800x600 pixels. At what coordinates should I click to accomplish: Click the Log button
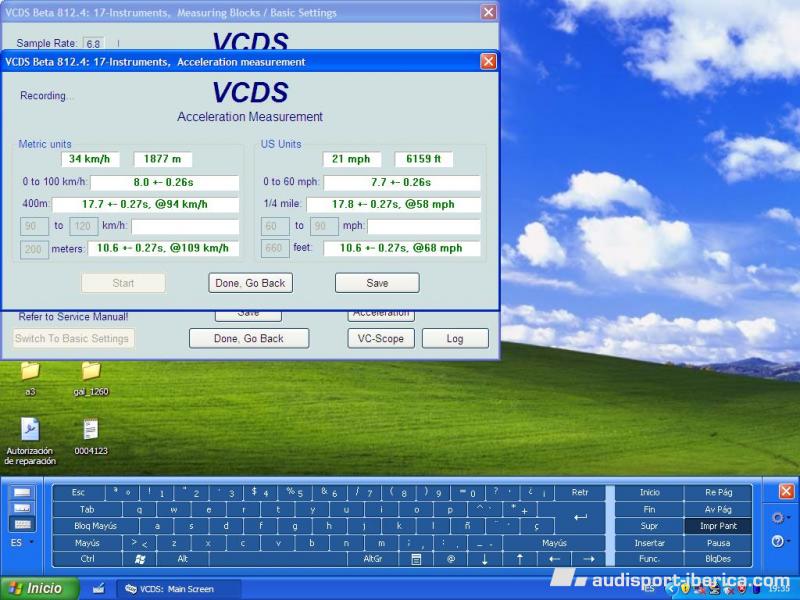pyautogui.click(x=455, y=338)
